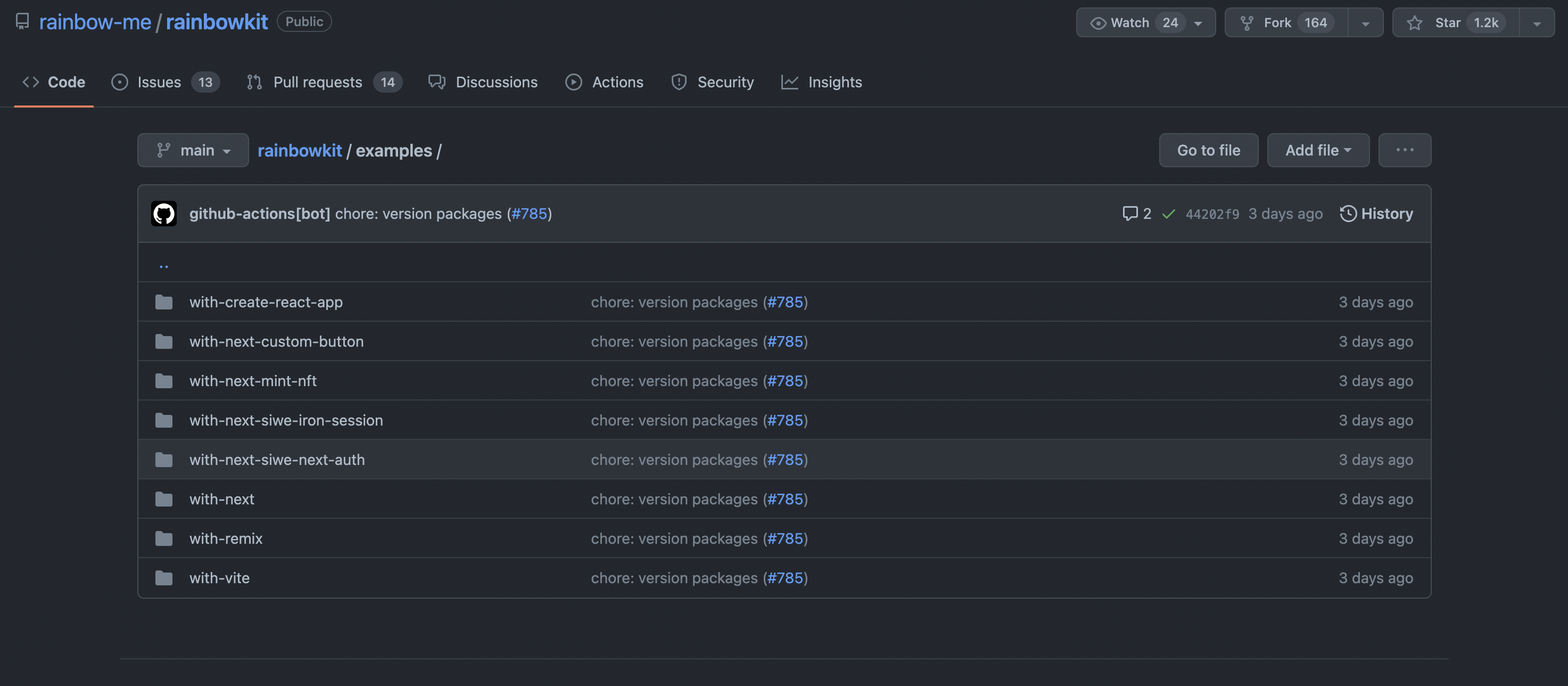Click the green commit status checkmark

click(x=1168, y=214)
